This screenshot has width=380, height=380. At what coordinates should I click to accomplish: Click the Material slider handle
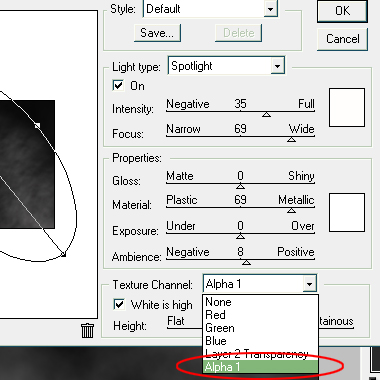coord(291,210)
